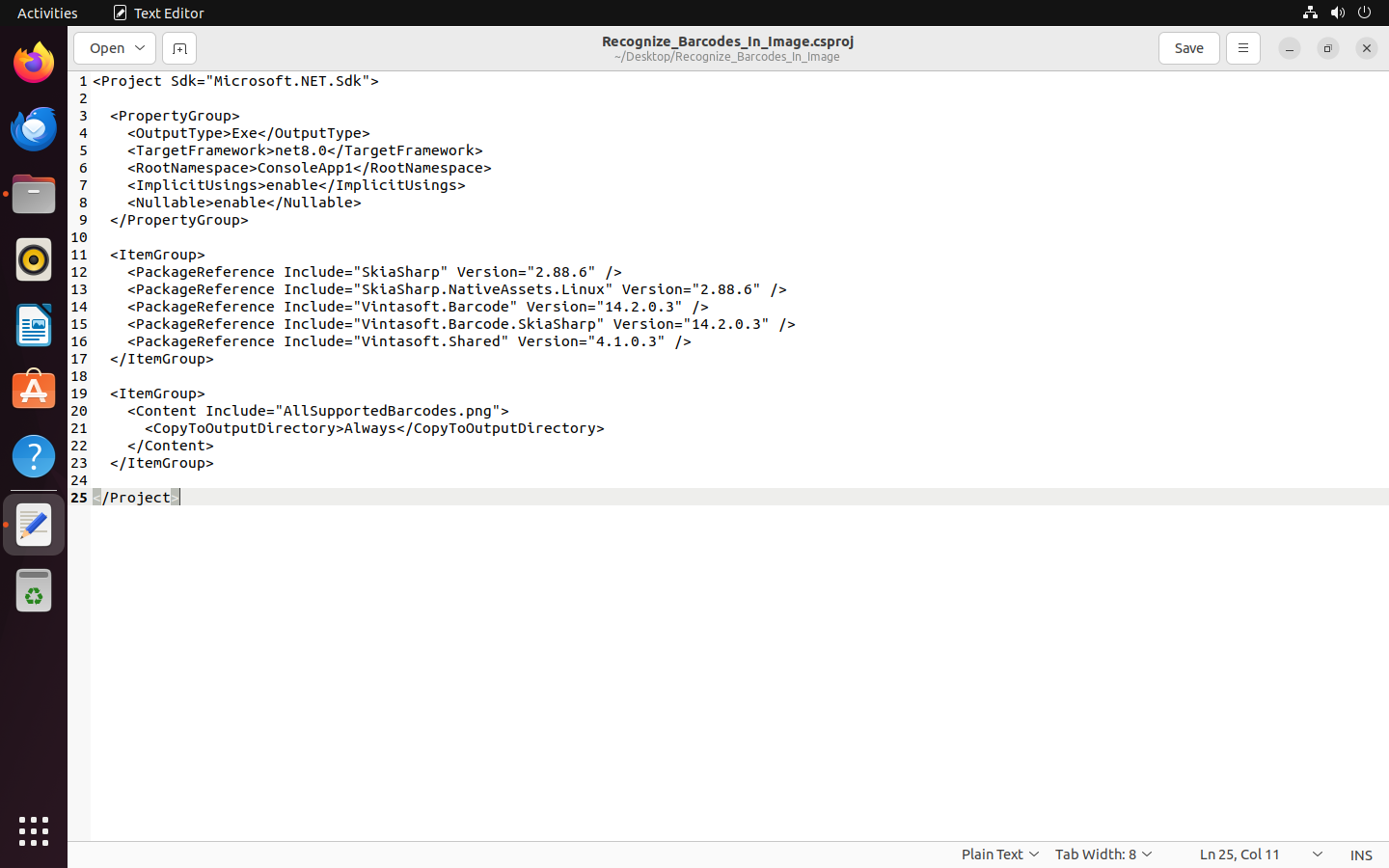Expand the Open recent files dropdown arrow

coord(140,48)
